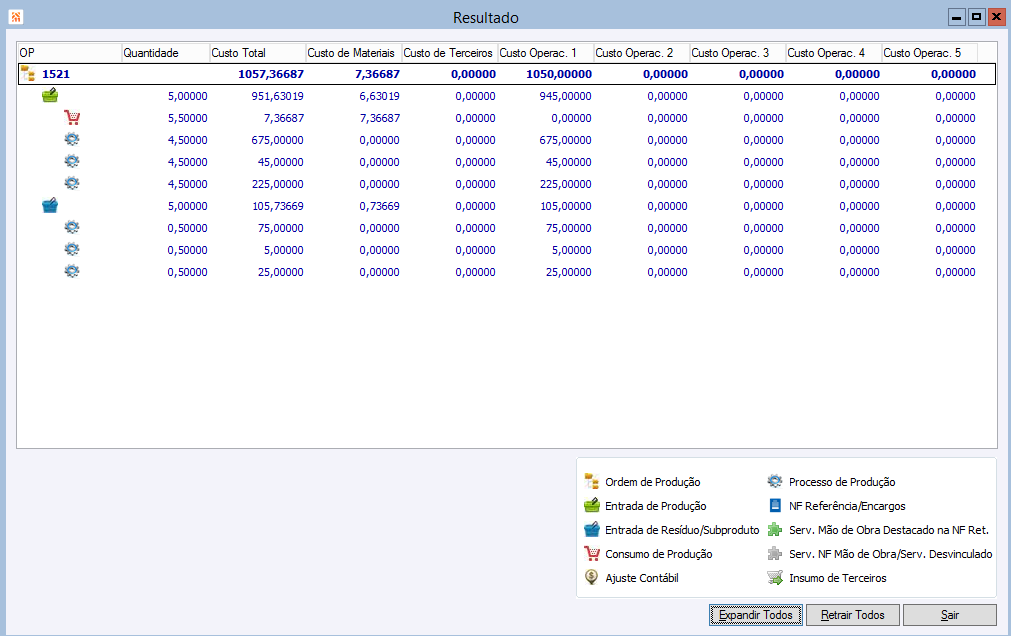The width and height of the screenshot is (1011, 636).
Task: Click the Consumo de Produção legend label
Action: coord(658,554)
